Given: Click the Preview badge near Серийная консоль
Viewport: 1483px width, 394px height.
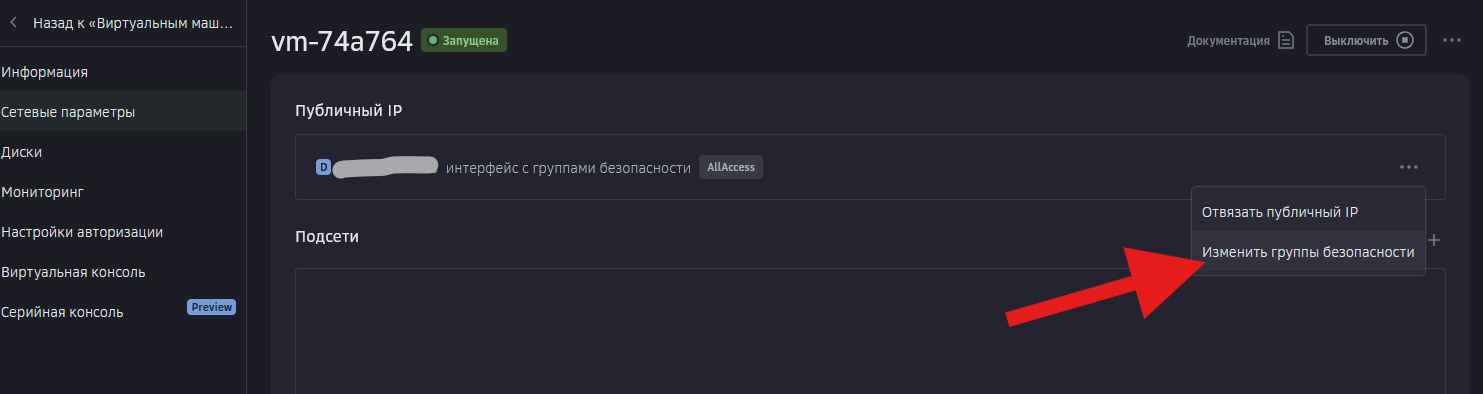Looking at the screenshot, I should pyautogui.click(x=211, y=308).
